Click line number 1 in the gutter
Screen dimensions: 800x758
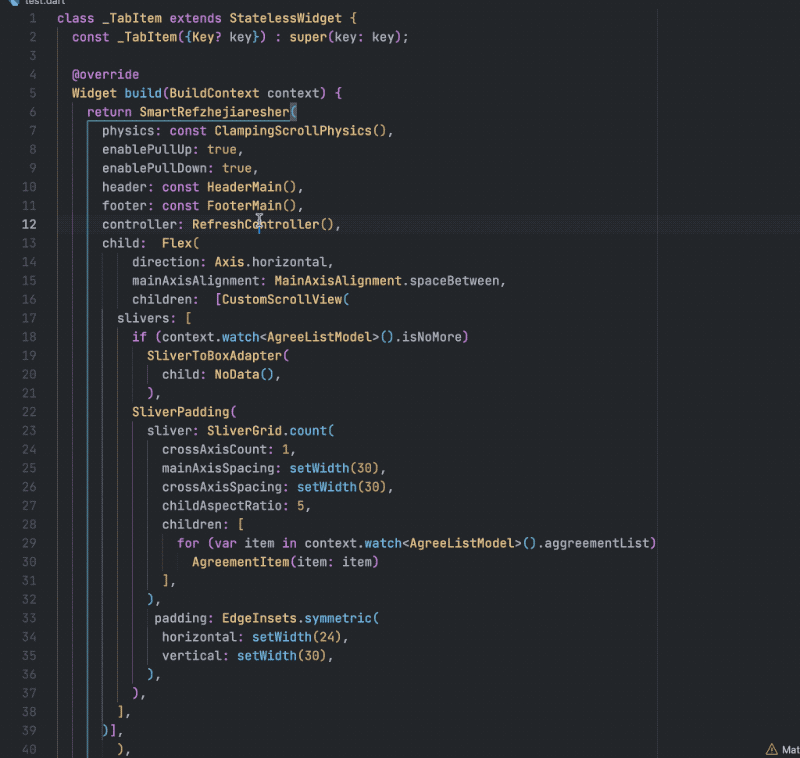(x=33, y=18)
